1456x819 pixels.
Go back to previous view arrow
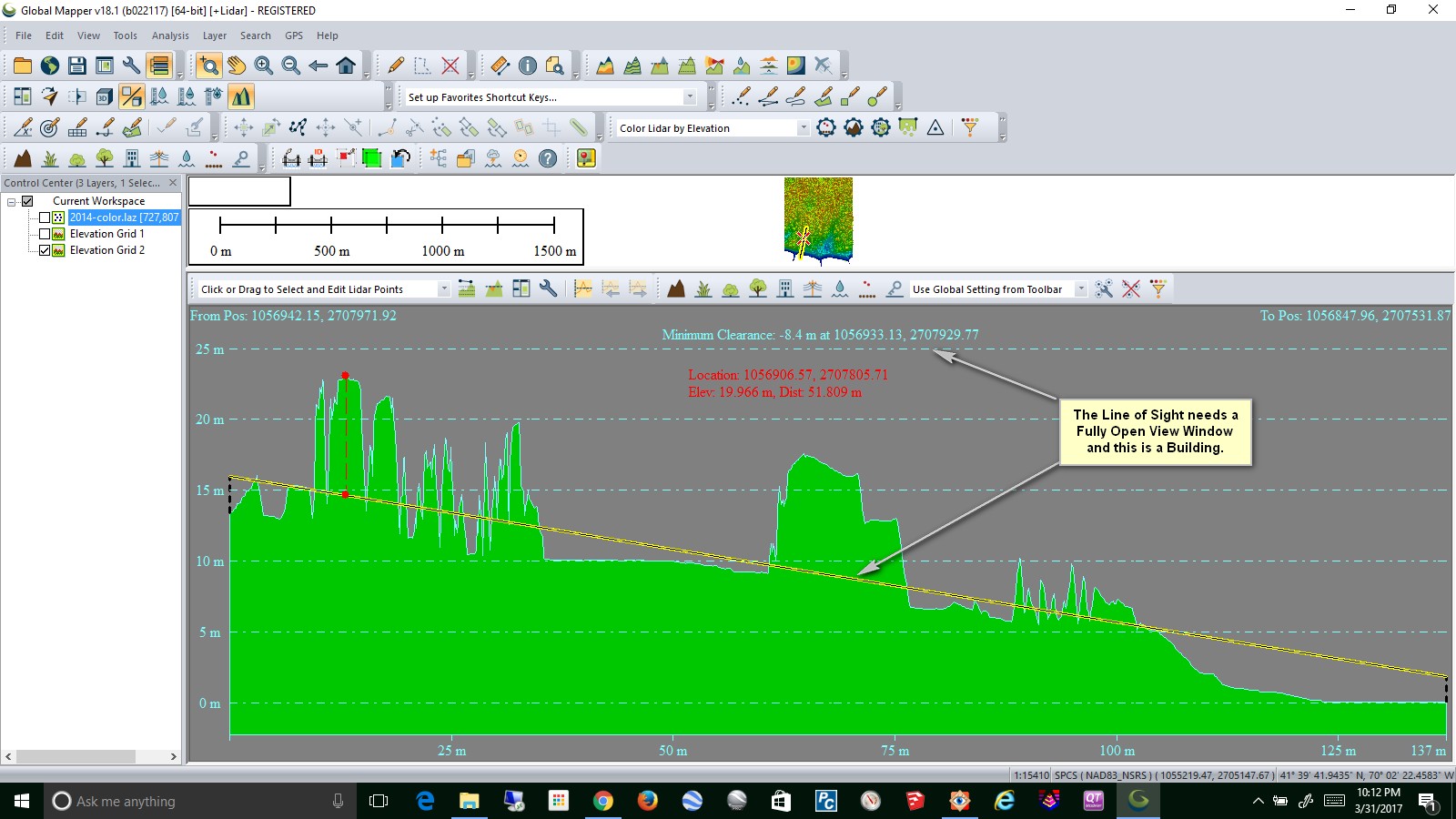[x=318, y=66]
